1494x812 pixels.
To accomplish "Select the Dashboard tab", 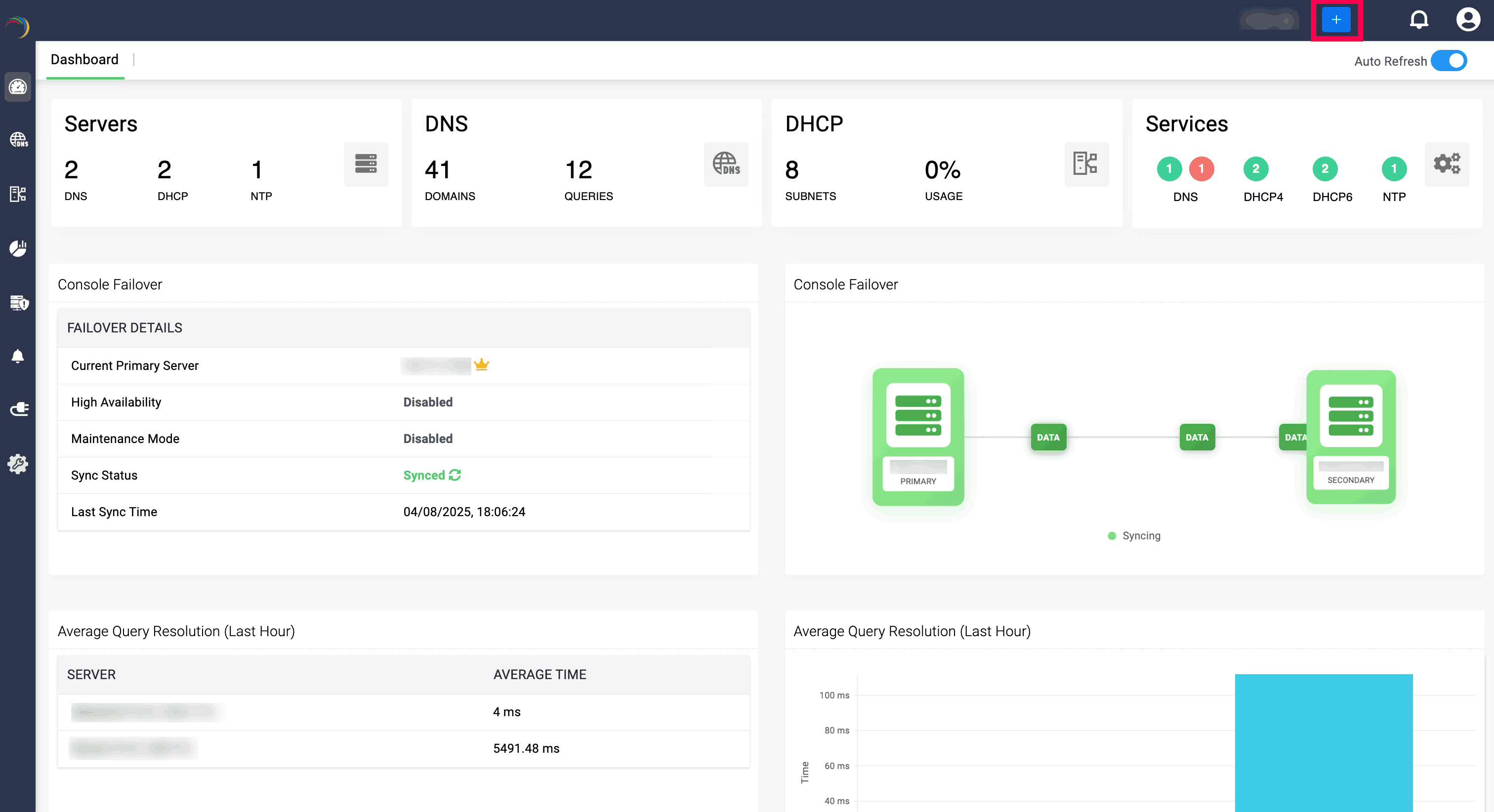I will click(x=84, y=60).
